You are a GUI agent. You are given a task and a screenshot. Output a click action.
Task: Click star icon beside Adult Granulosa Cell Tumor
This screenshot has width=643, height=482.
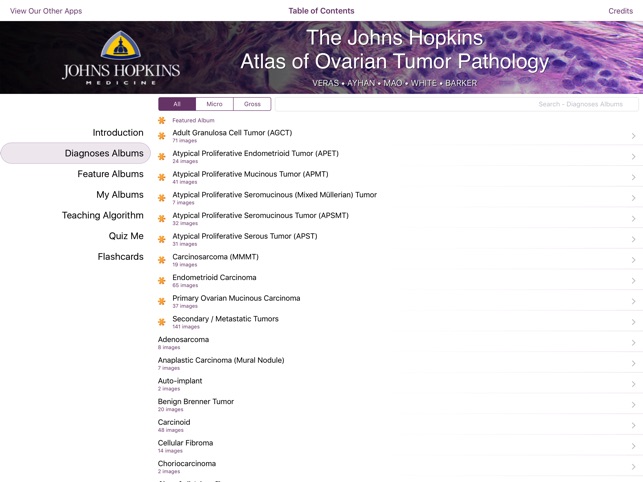point(162,136)
